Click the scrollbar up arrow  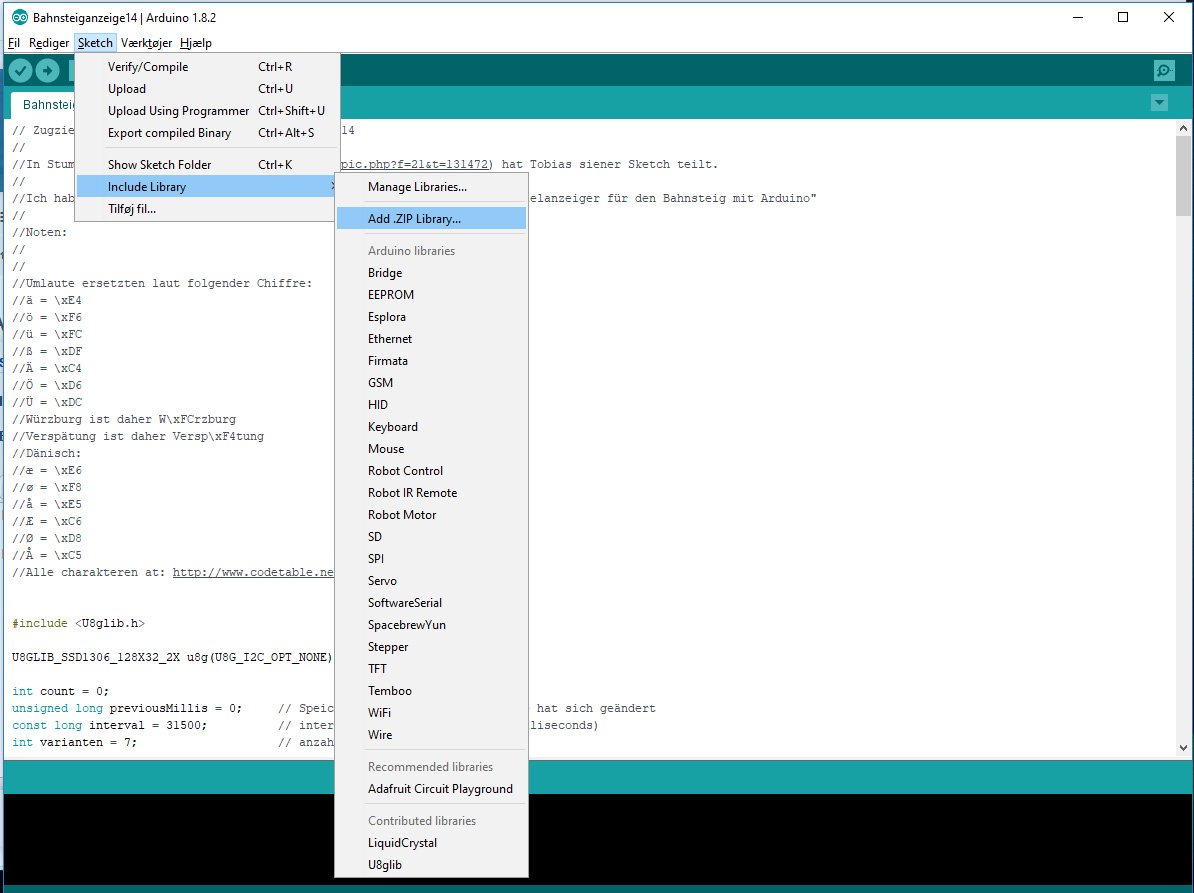[x=1183, y=128]
